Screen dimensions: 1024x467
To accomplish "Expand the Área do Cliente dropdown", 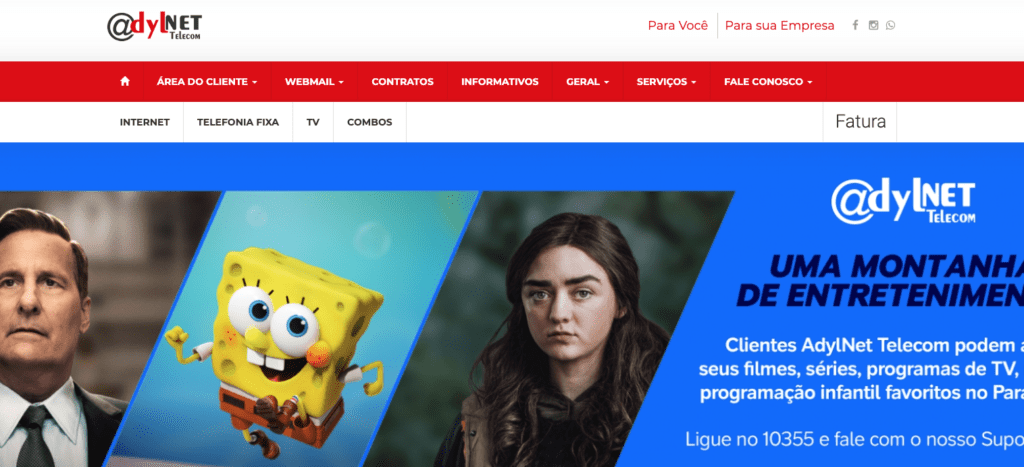I will (x=207, y=82).
